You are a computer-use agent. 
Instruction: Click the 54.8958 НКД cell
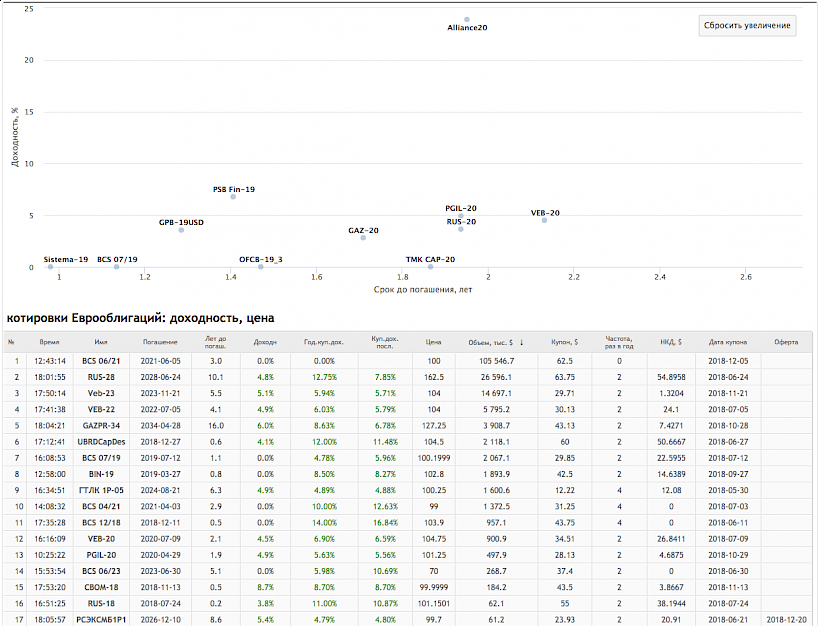coord(671,377)
